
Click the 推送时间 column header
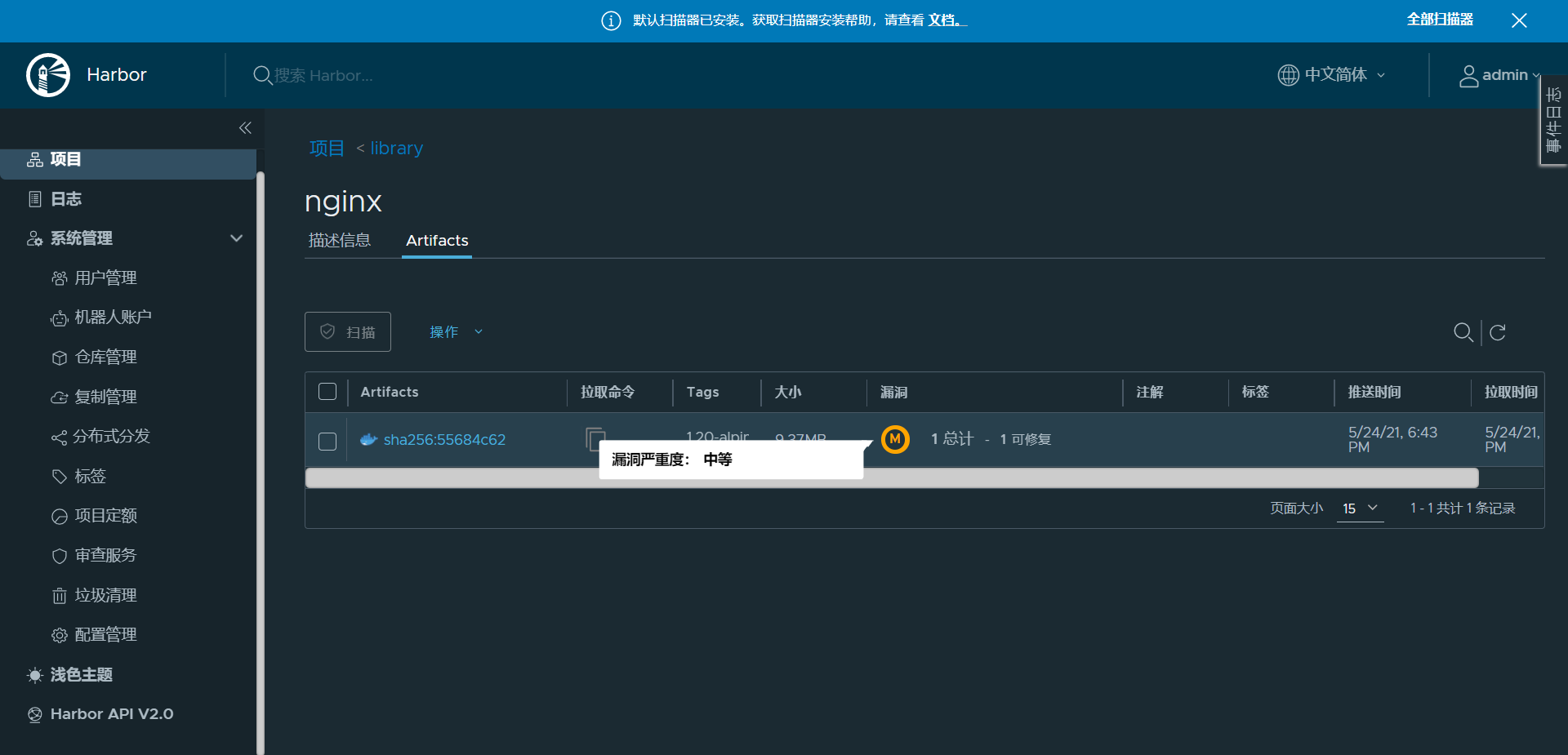tap(1374, 393)
